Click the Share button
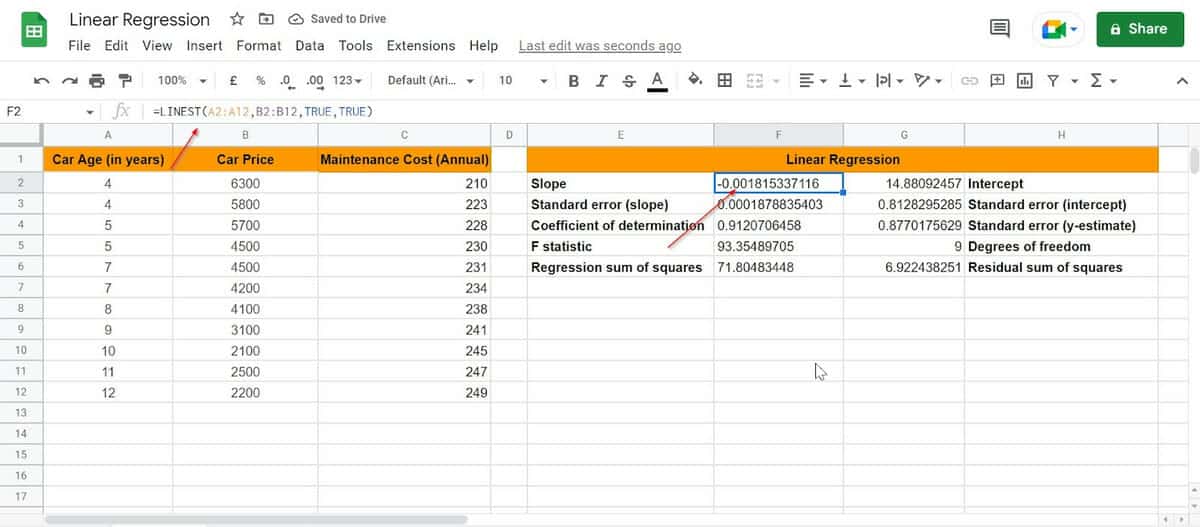 pyautogui.click(x=1139, y=29)
